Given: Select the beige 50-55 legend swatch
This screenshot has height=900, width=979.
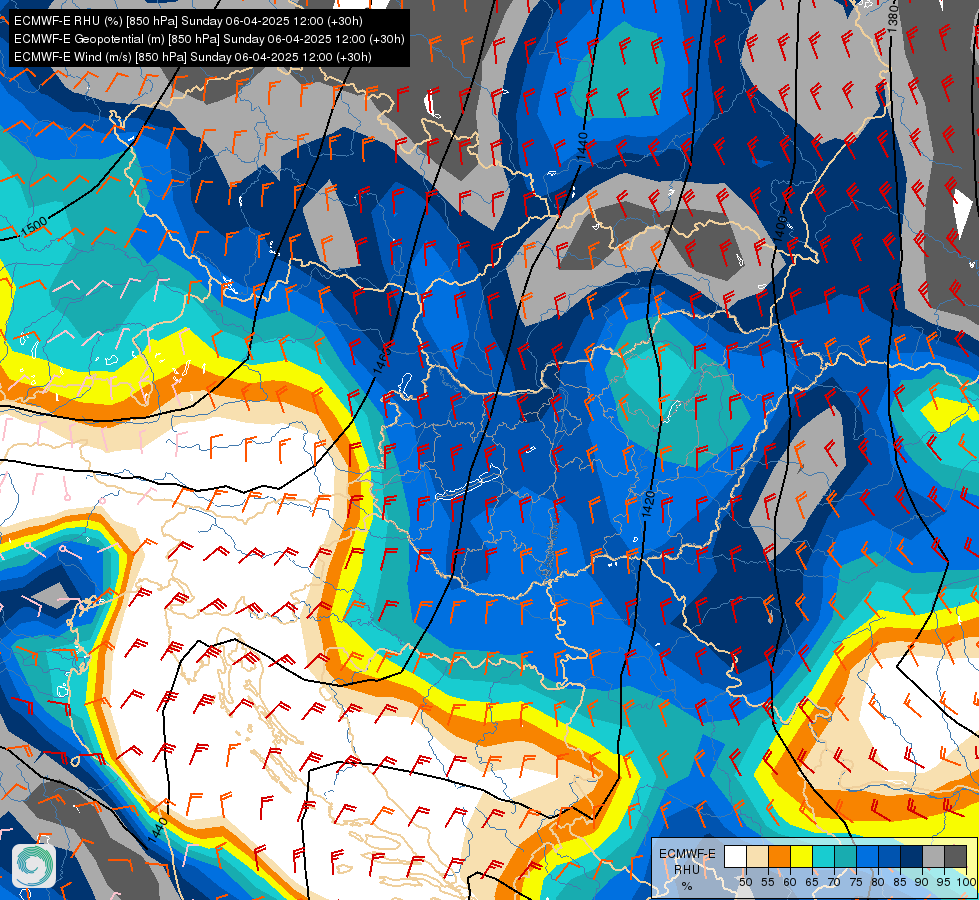Looking at the screenshot, I should [x=757, y=856].
